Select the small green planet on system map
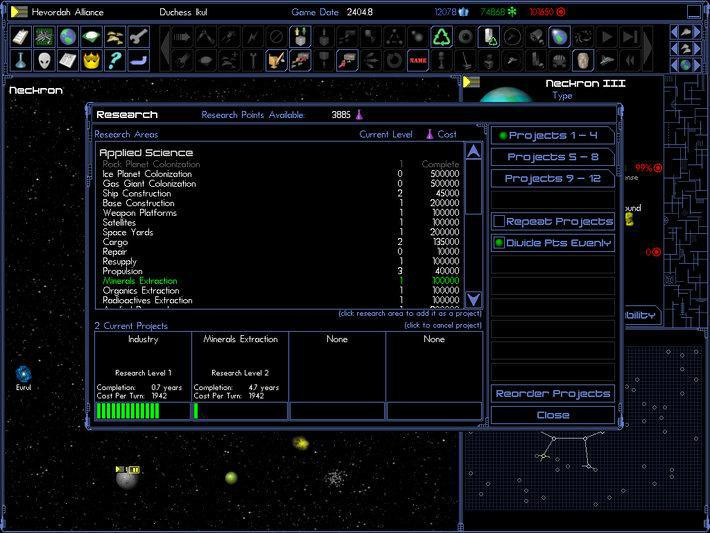Screen dimensions: 710x533 231,477
